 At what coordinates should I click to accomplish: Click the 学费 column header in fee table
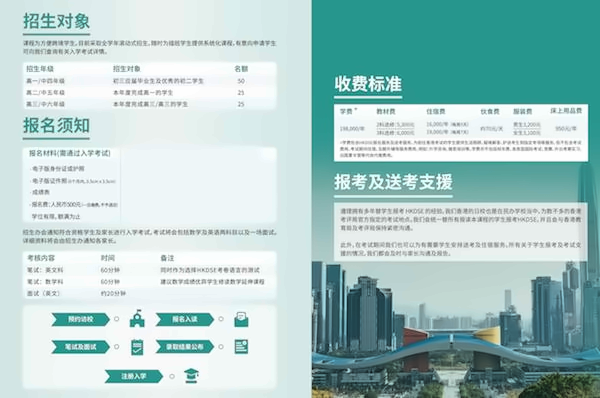coord(346,111)
